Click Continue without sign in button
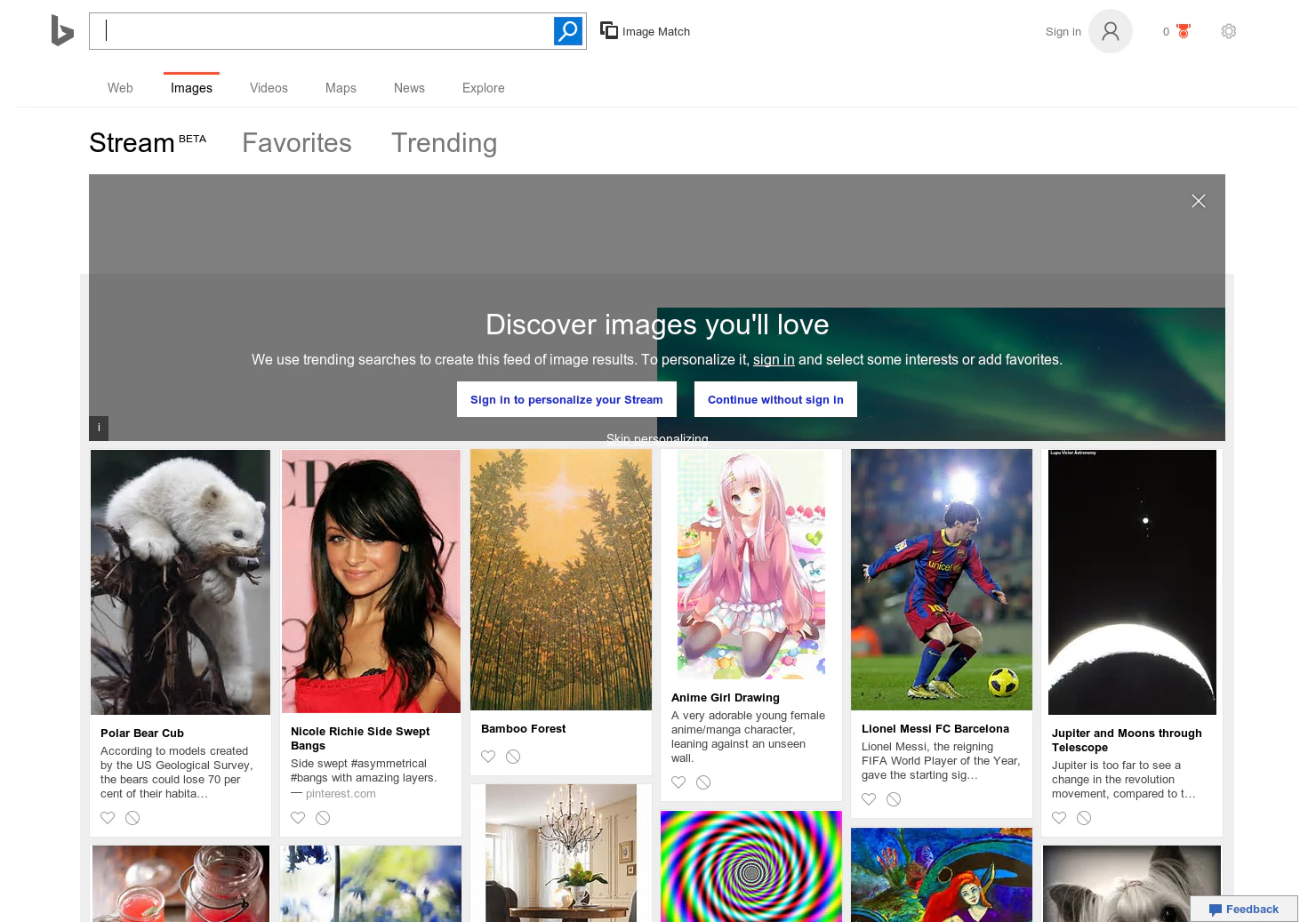Screen dimensions: 1316x922 pos(775,399)
